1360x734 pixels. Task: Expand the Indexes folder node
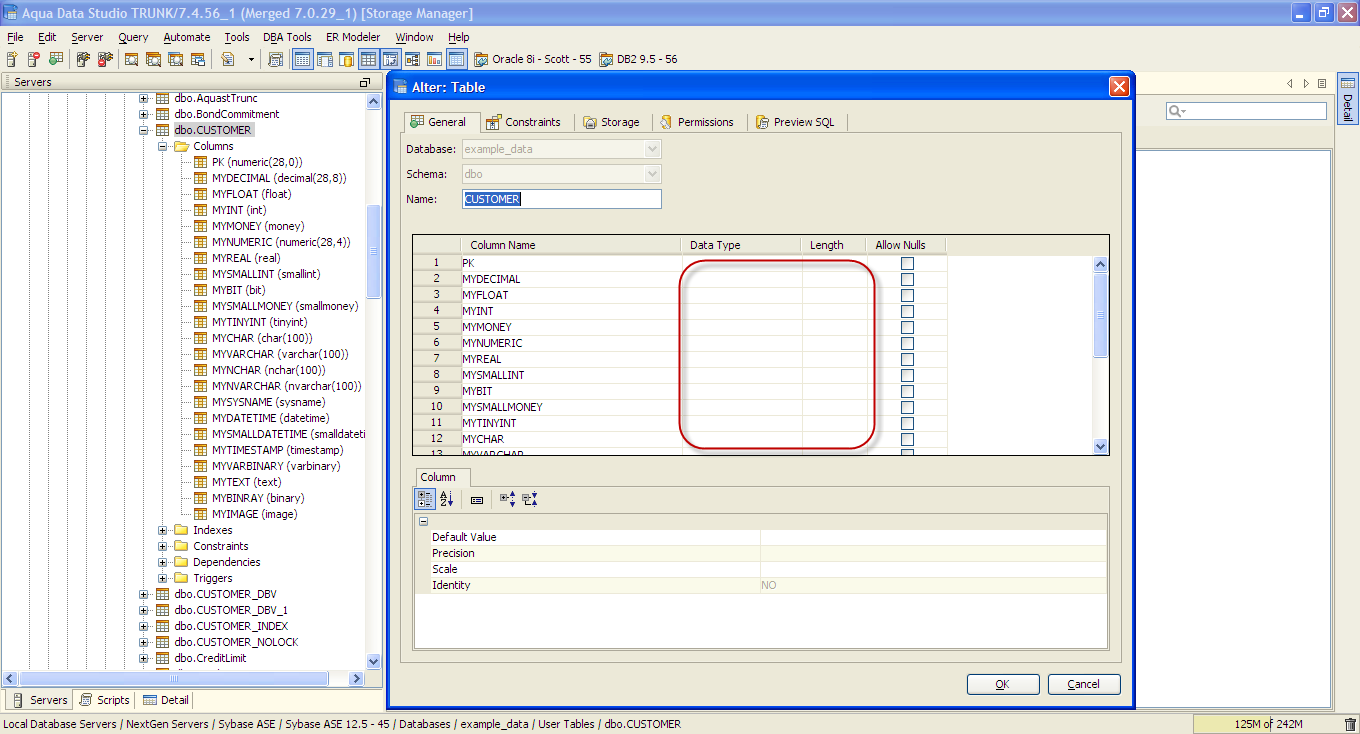click(x=163, y=530)
